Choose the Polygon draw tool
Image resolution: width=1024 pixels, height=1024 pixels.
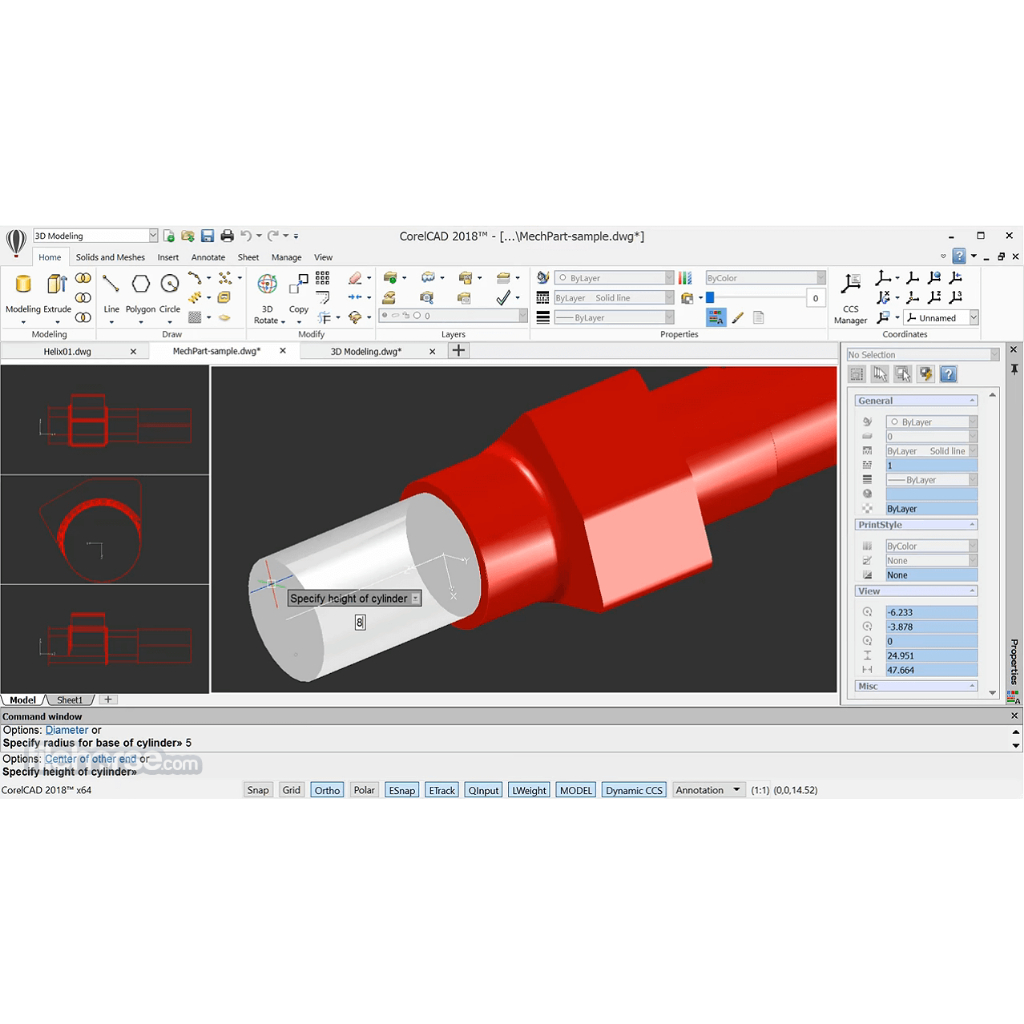coord(140,292)
